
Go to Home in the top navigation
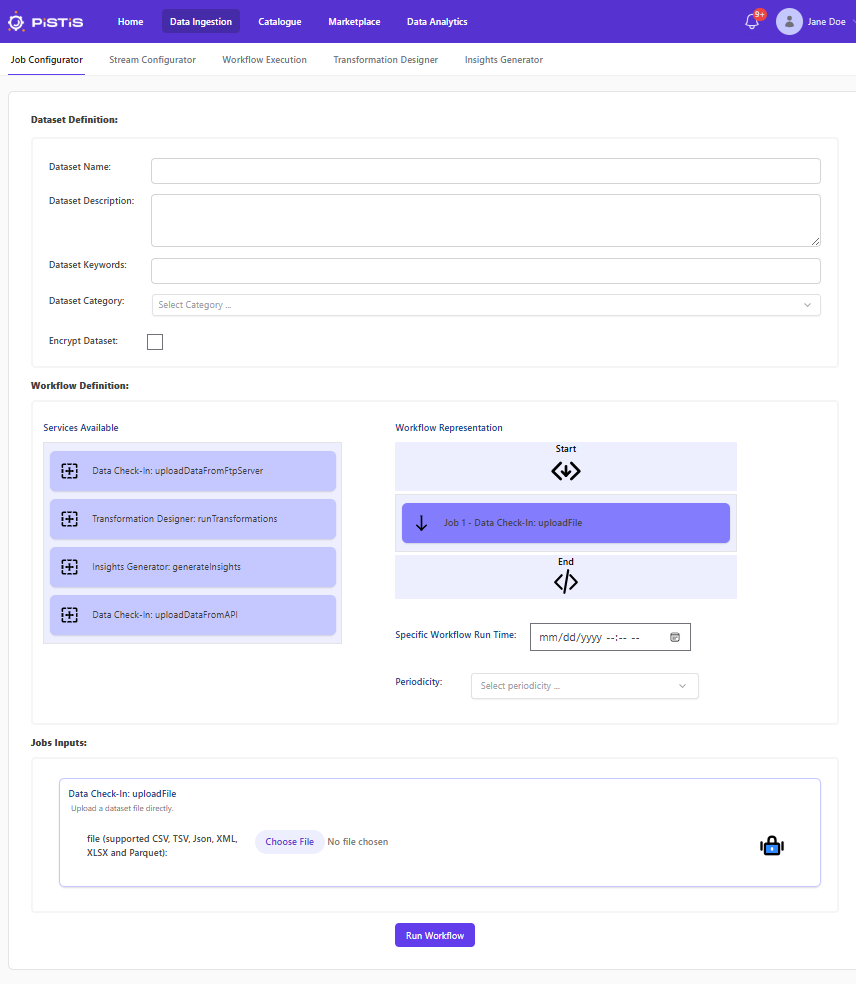click(x=131, y=22)
